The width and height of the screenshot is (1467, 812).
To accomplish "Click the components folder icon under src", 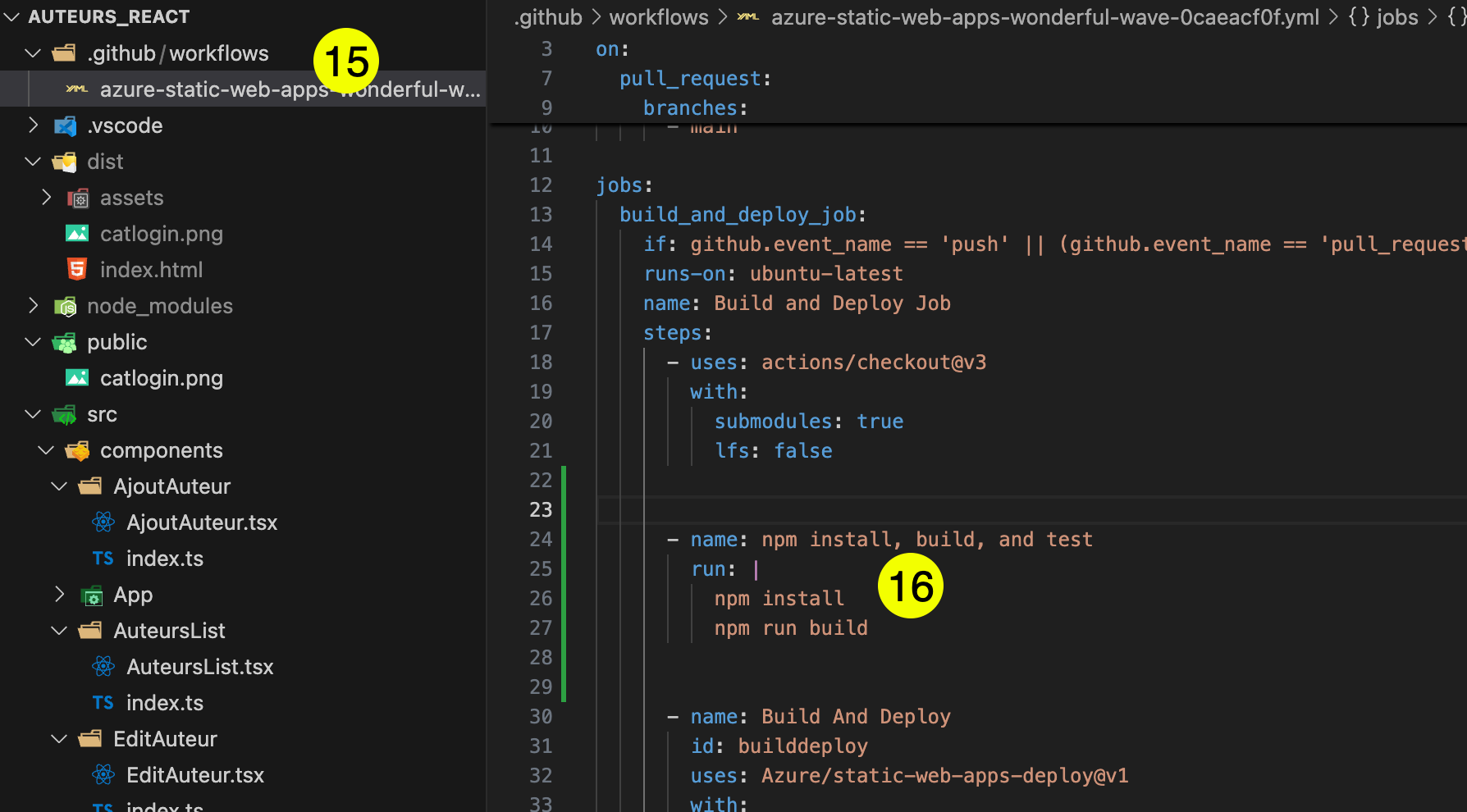I will 77,449.
